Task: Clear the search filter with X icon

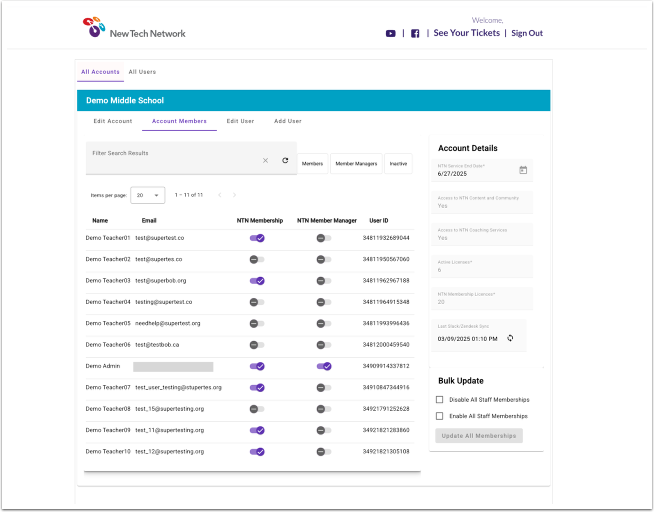Action: click(265, 160)
